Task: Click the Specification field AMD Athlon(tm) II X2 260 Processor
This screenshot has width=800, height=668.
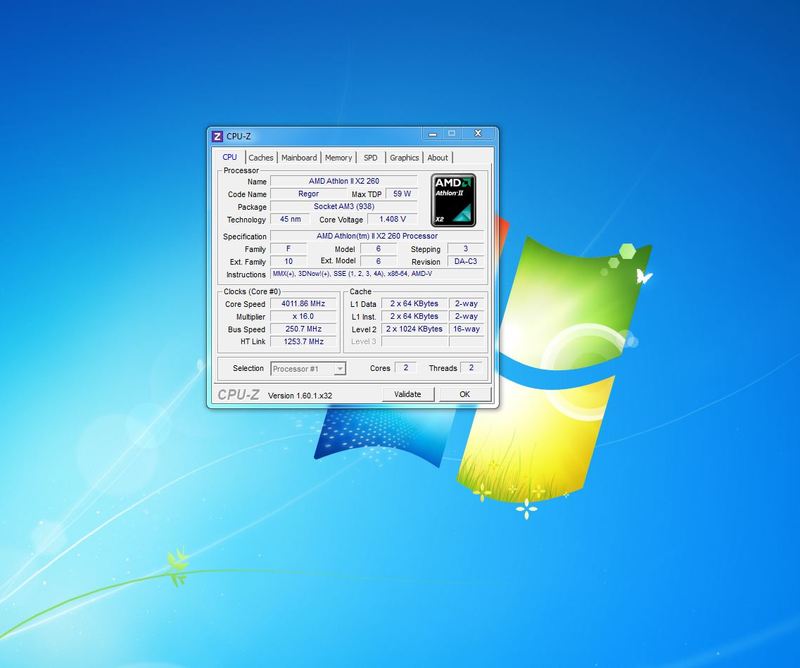Action: pyautogui.click(x=377, y=236)
